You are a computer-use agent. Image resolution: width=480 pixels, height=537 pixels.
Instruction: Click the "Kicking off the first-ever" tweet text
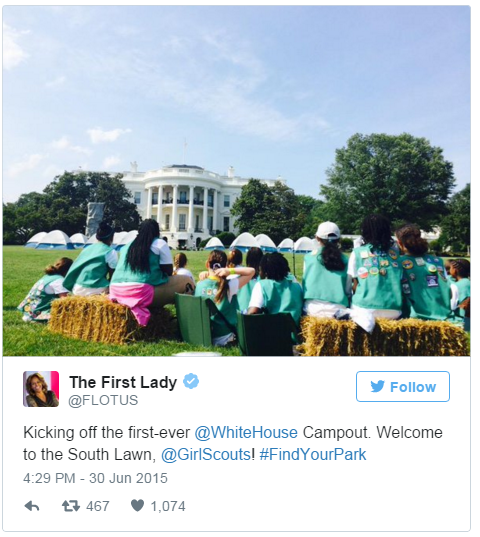(106, 433)
